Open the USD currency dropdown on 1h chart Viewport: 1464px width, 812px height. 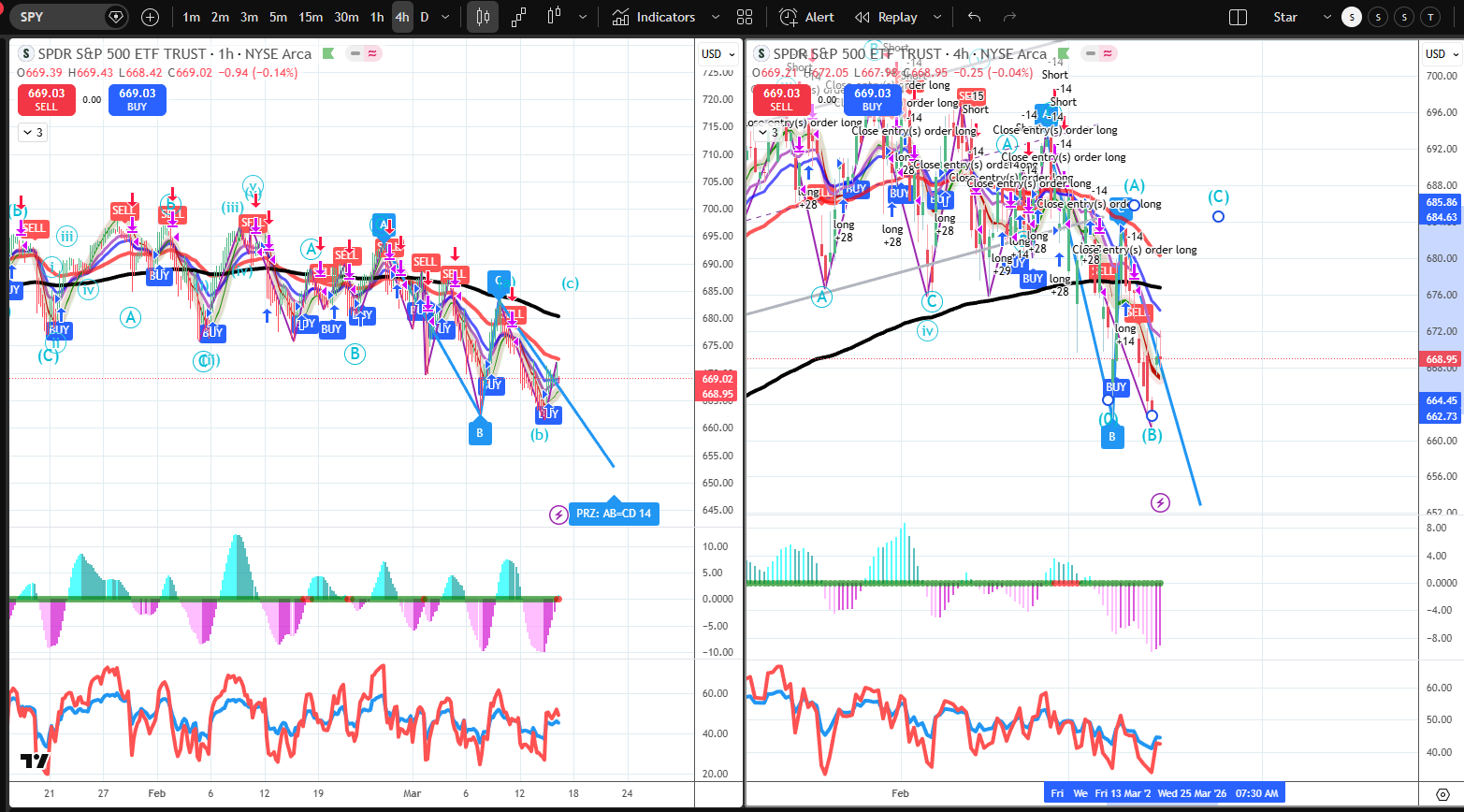[718, 53]
